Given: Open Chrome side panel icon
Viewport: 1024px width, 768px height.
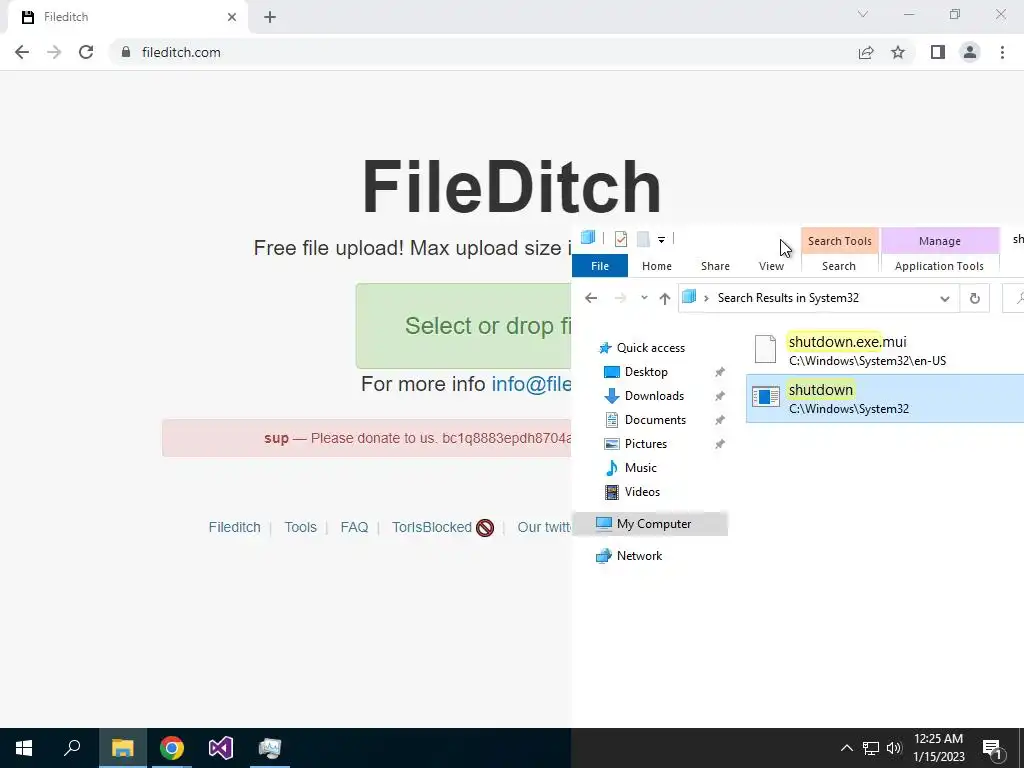Looking at the screenshot, I should coord(938,52).
